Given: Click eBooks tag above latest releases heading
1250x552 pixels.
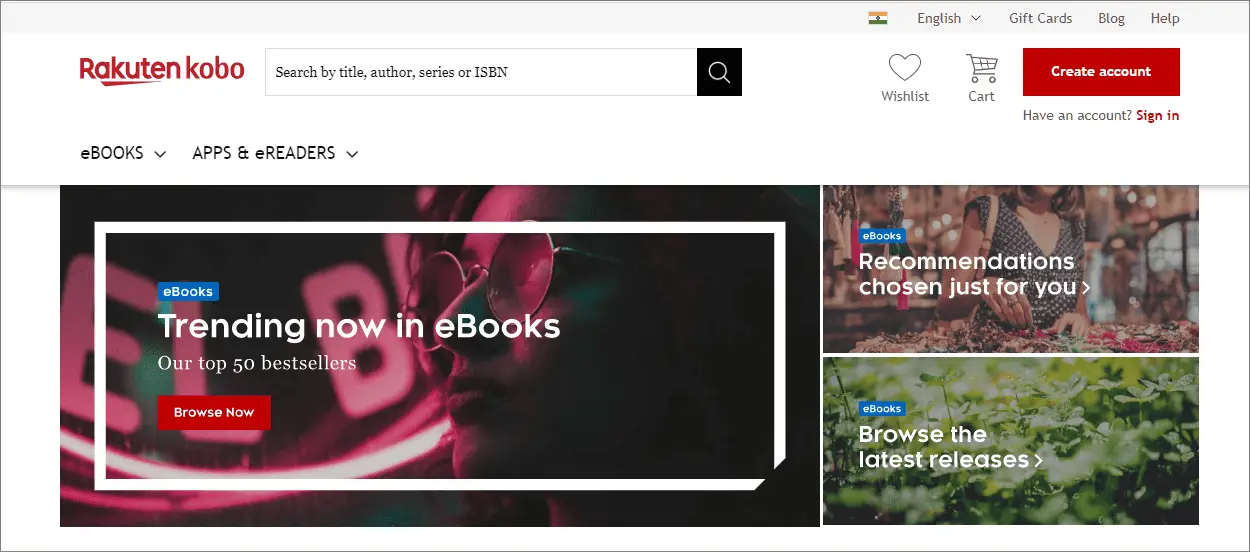Looking at the screenshot, I should 881,408.
